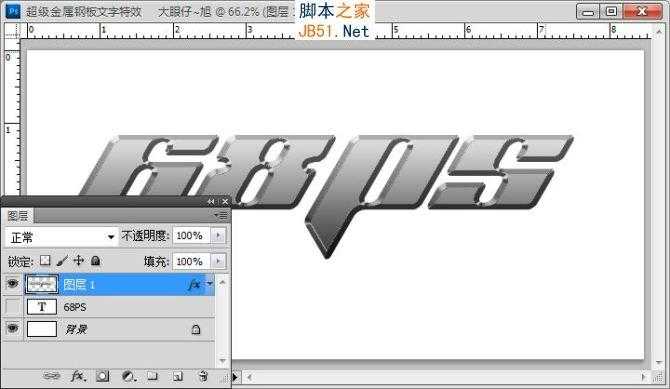The image size is (670, 389).
Task: Select the 图层 1 thumbnail
Action: (x=42, y=284)
